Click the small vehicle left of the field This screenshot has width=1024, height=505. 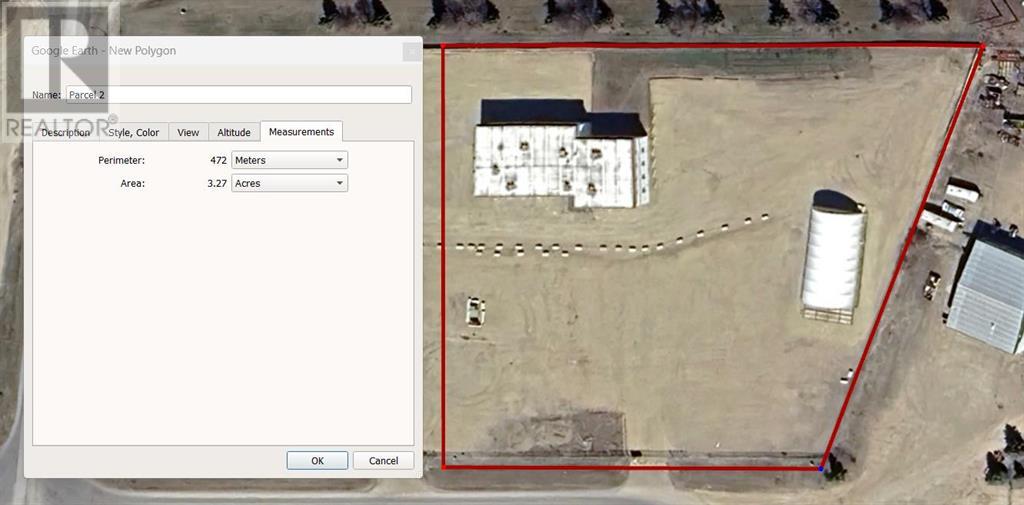point(476,310)
